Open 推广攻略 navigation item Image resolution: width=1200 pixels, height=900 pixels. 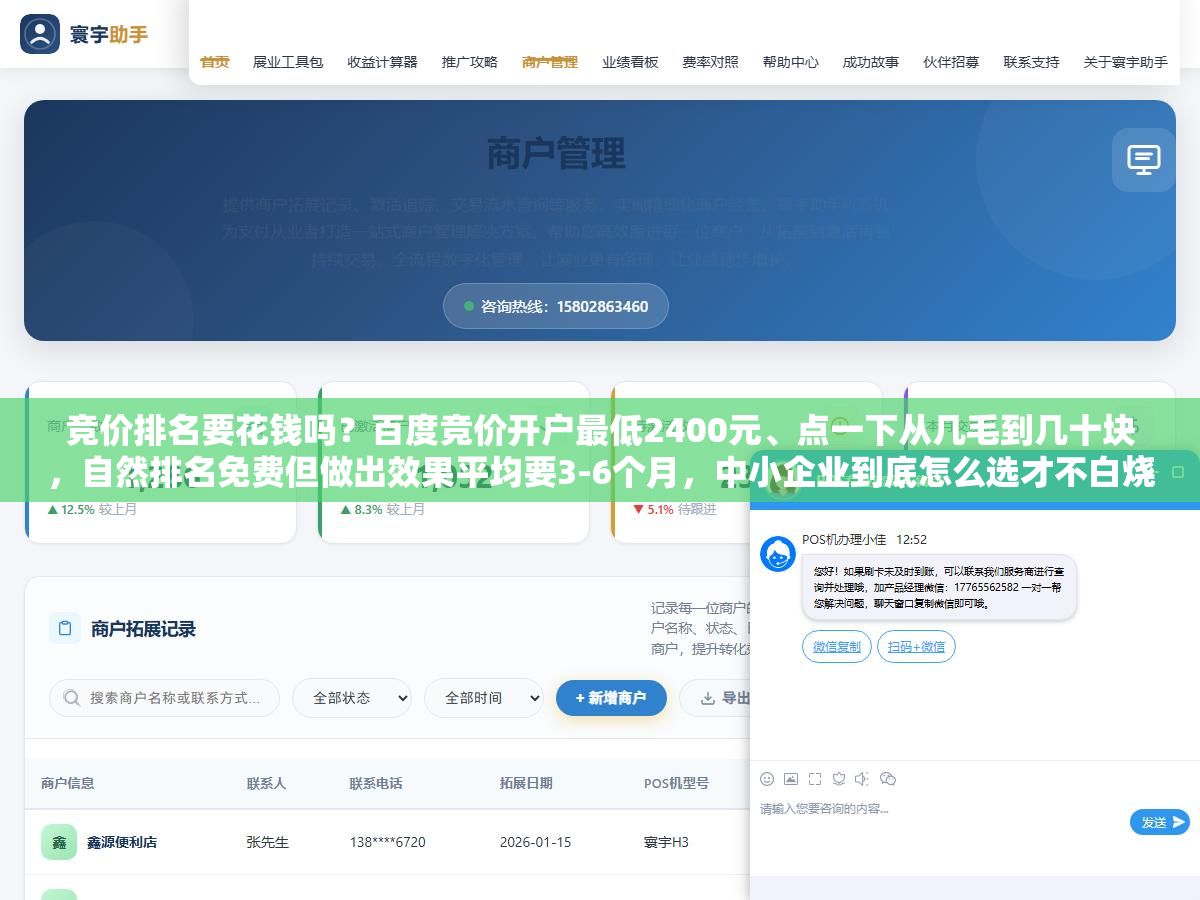[x=470, y=62]
